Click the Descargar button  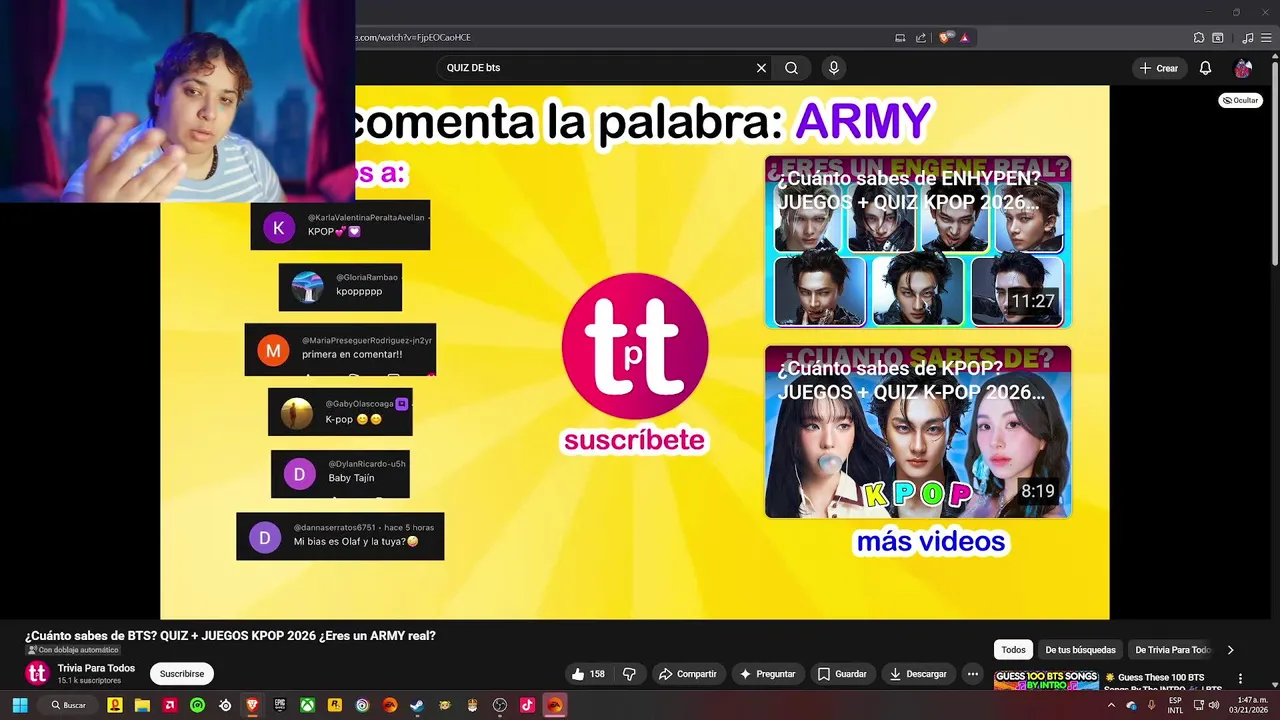coord(918,674)
